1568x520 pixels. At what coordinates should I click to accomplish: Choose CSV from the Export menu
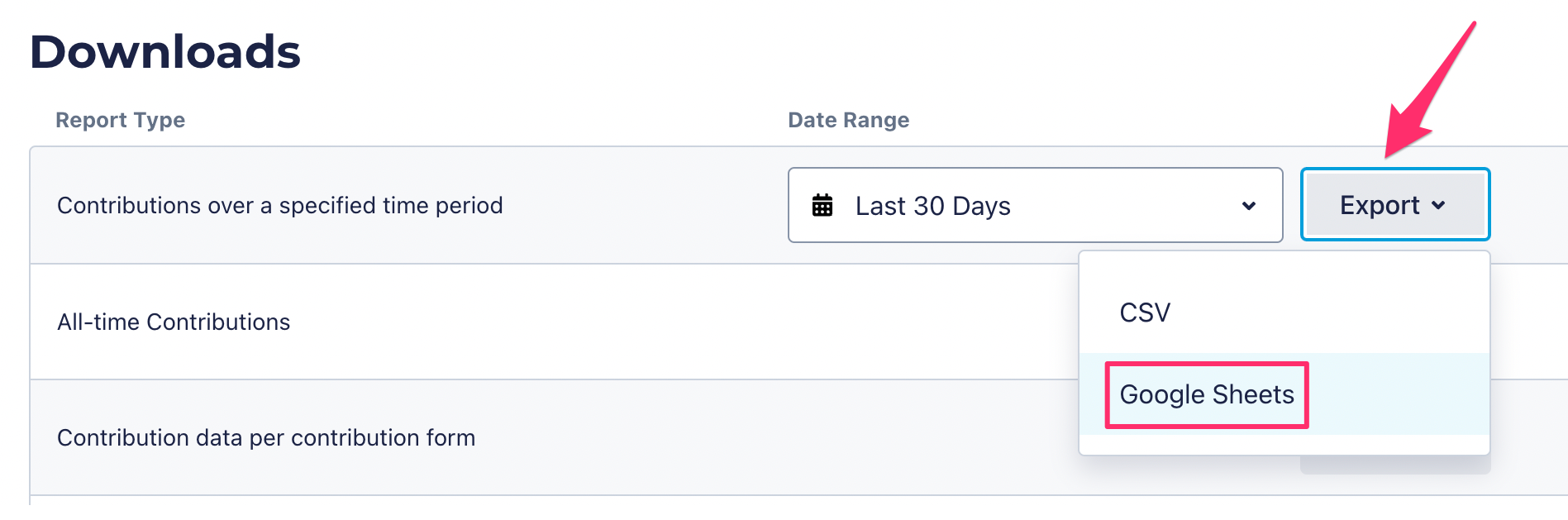tap(1145, 312)
